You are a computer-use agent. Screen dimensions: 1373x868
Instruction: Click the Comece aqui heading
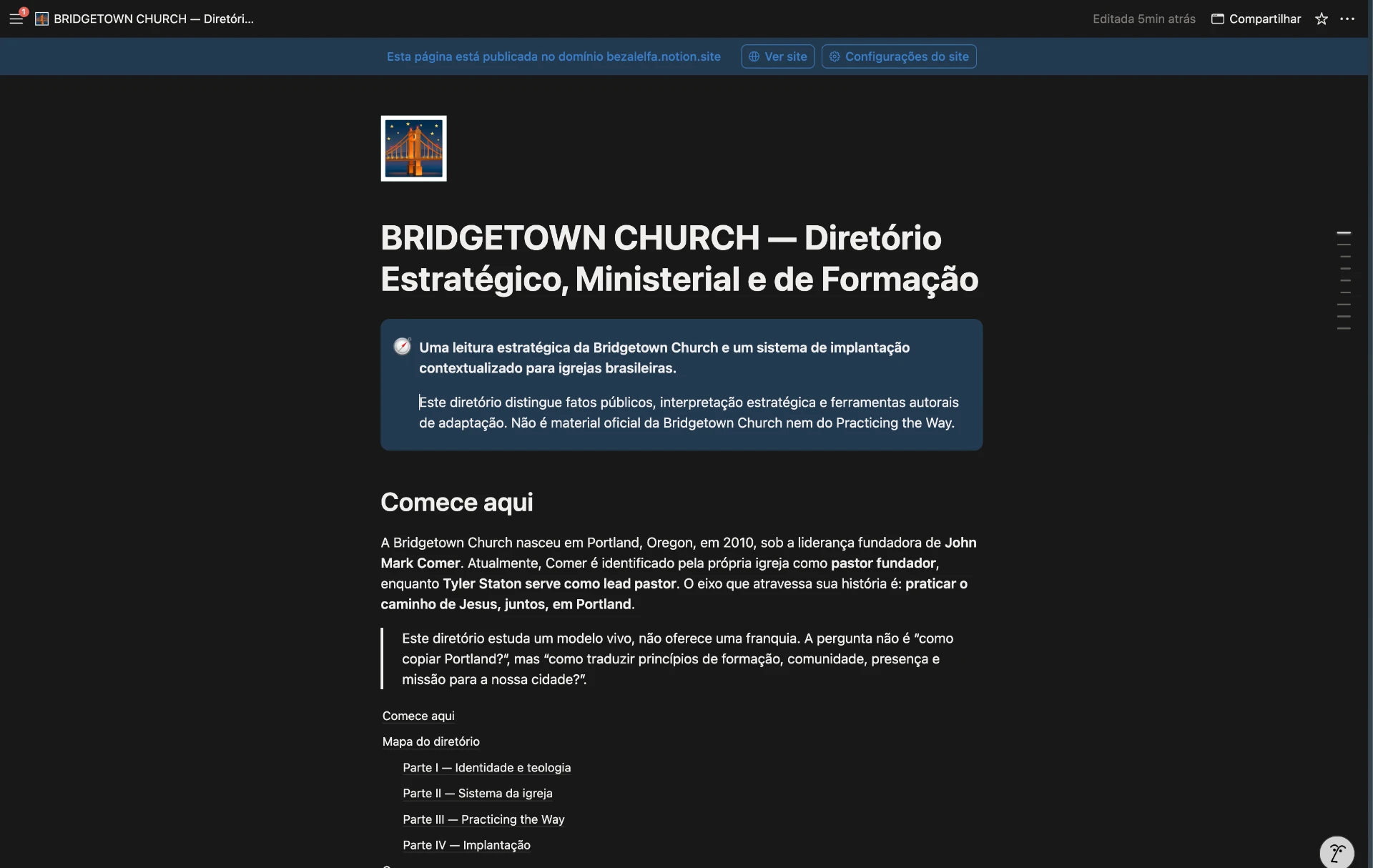457,502
